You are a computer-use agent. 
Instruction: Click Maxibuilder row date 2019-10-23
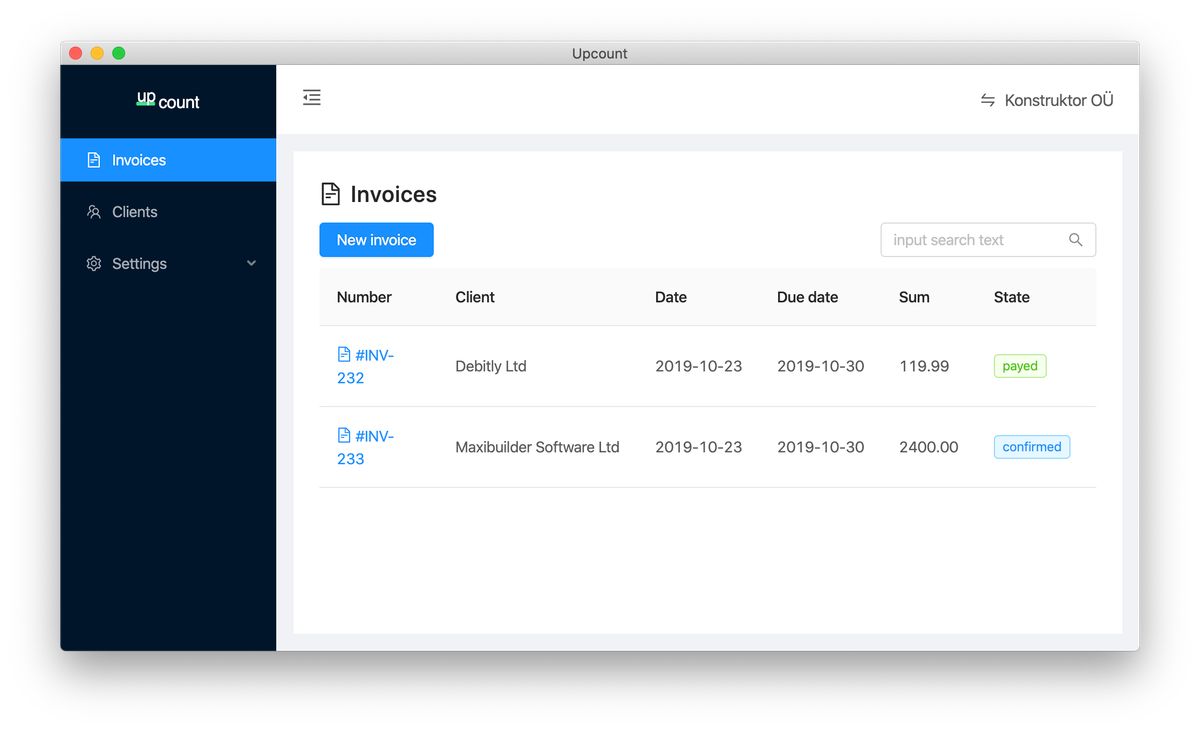coord(699,447)
